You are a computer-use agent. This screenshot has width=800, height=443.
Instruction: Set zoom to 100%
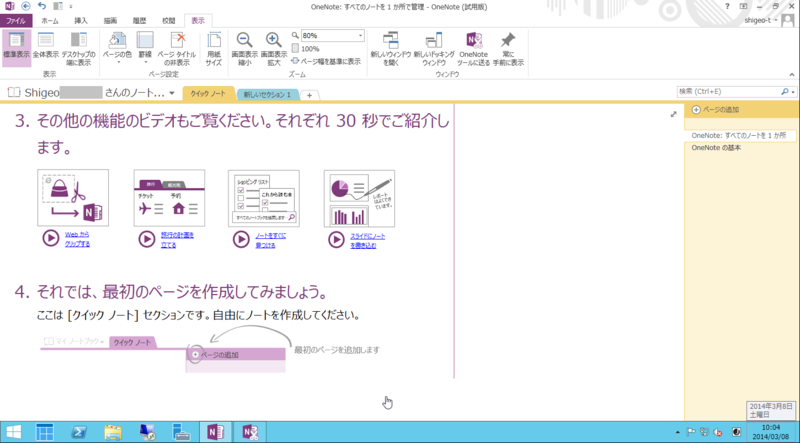(306, 49)
